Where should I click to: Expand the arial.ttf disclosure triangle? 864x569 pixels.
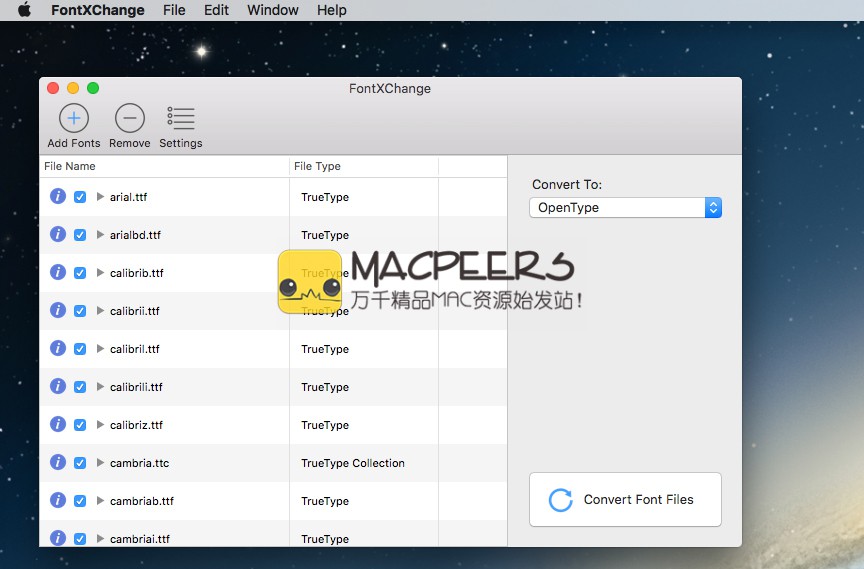[100, 197]
